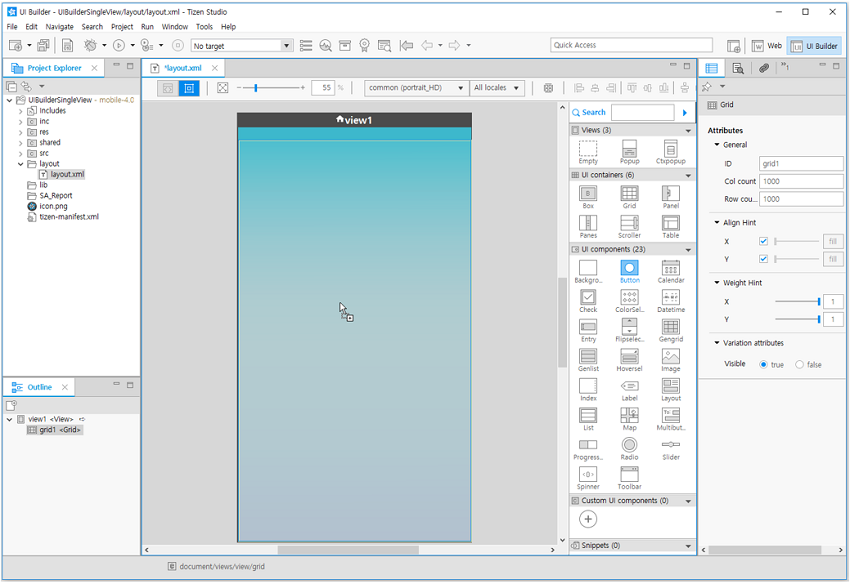Click the Weight Hint X slider

(797, 301)
